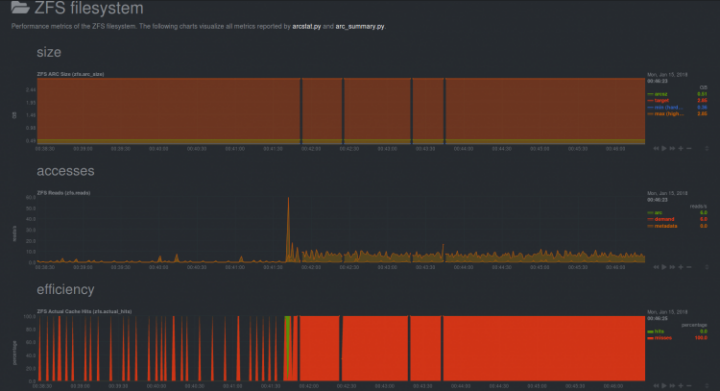Click the ZFS Reads chart title
Image resolution: width=720 pixels, height=391 pixels.
point(63,193)
